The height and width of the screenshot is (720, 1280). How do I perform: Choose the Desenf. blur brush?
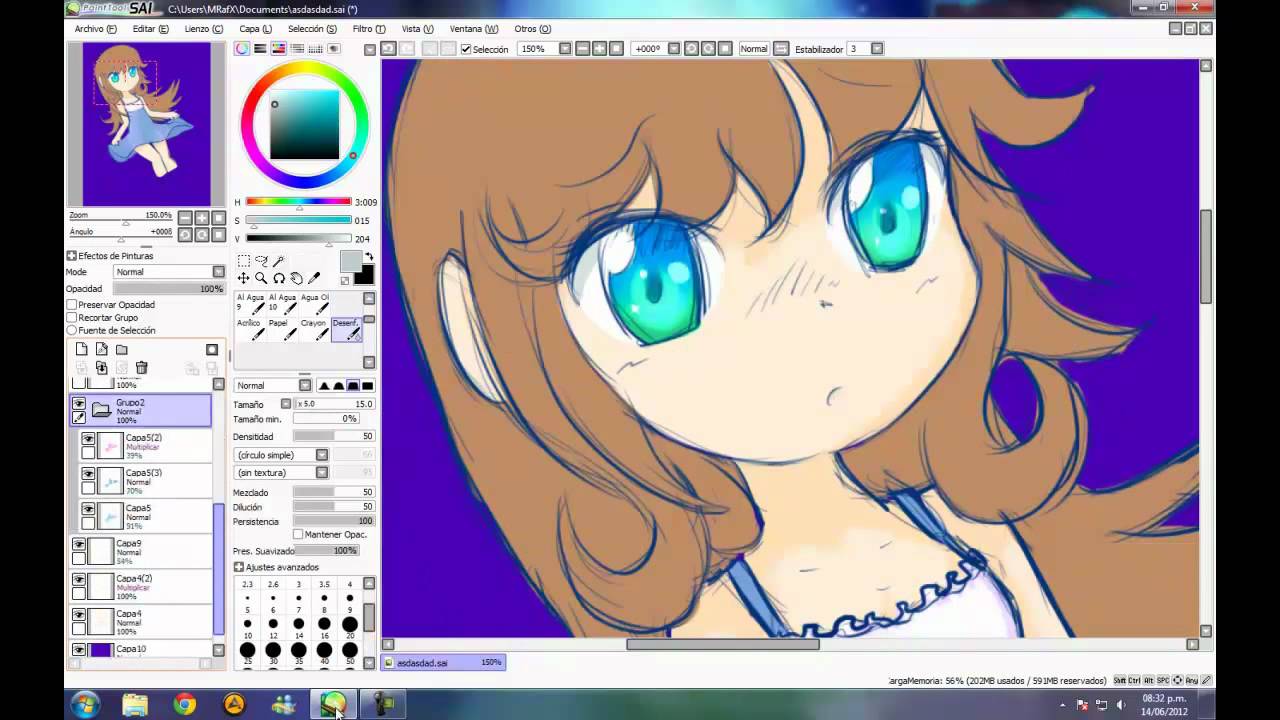[x=346, y=330]
